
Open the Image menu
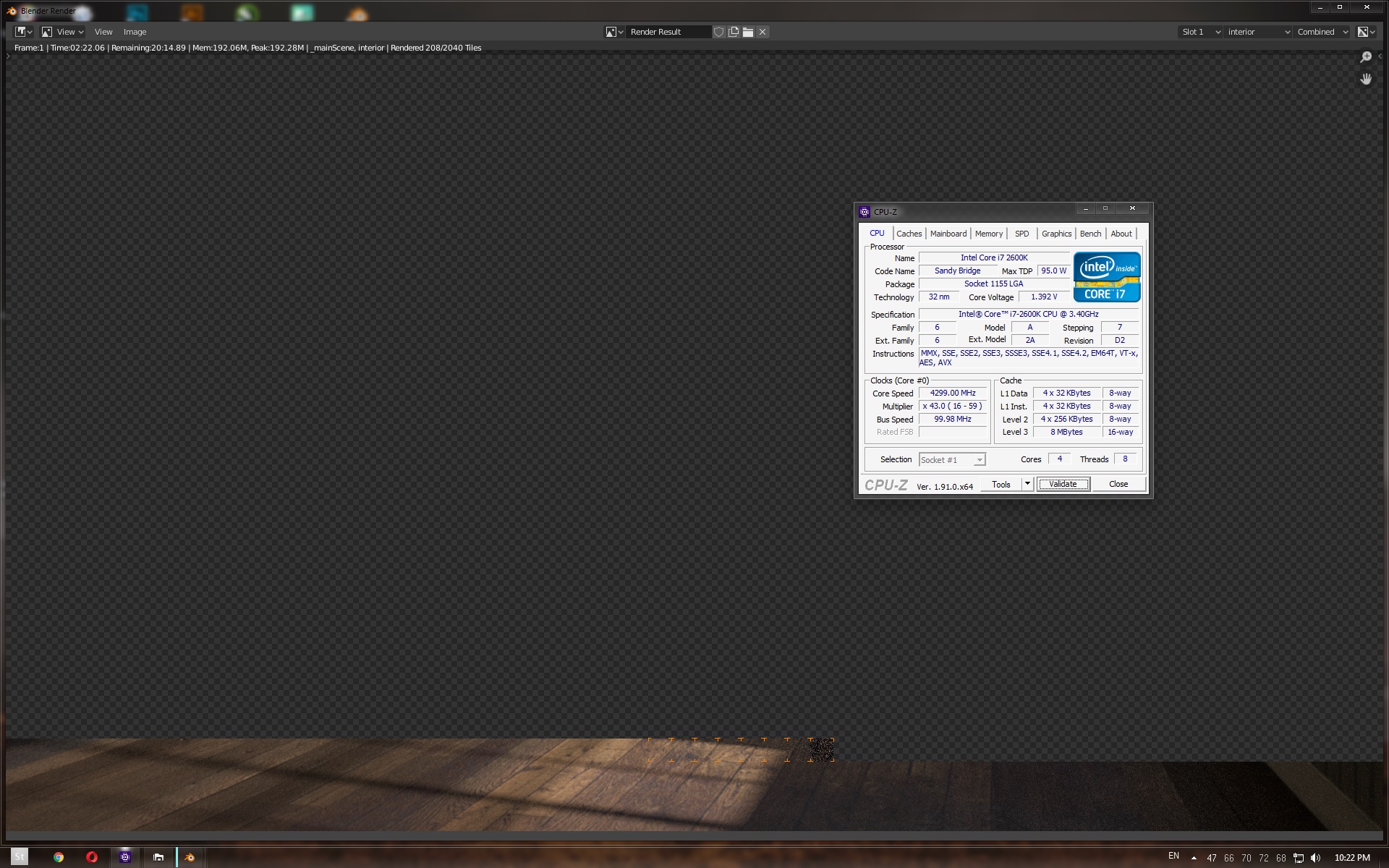[x=135, y=32]
